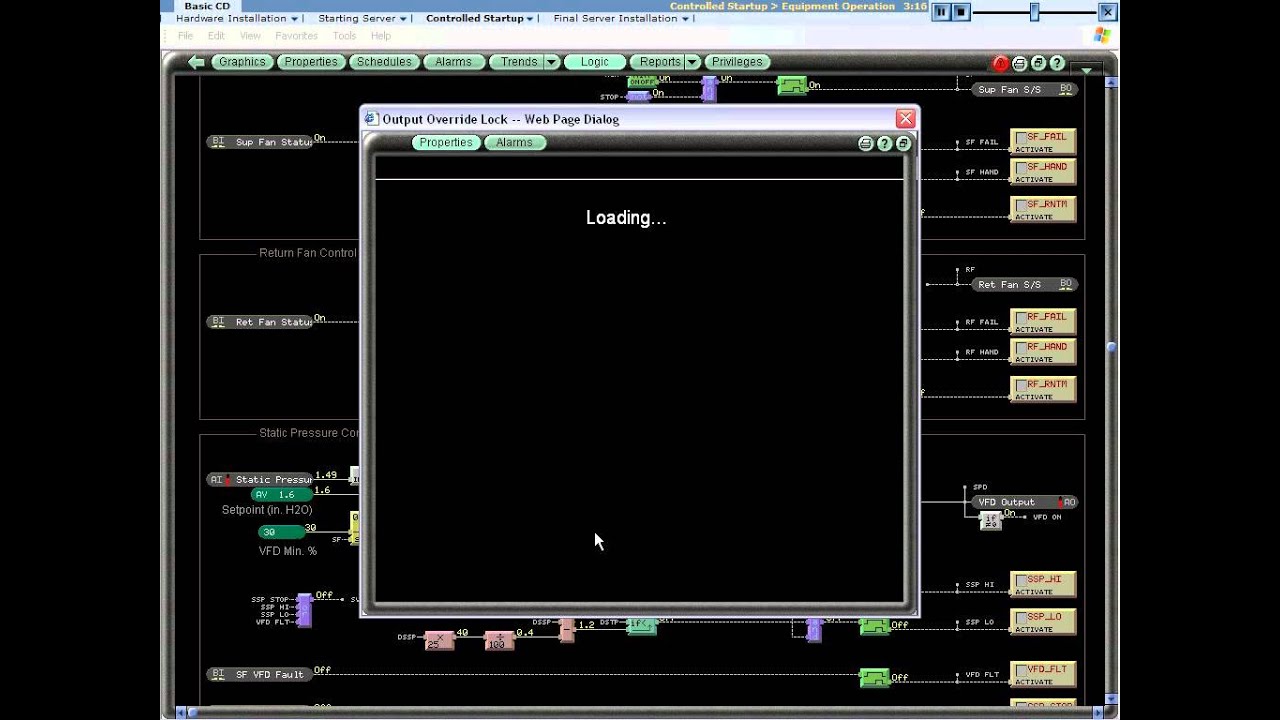Switch to the Schedules tab
The height and width of the screenshot is (720, 1280).
click(384, 62)
